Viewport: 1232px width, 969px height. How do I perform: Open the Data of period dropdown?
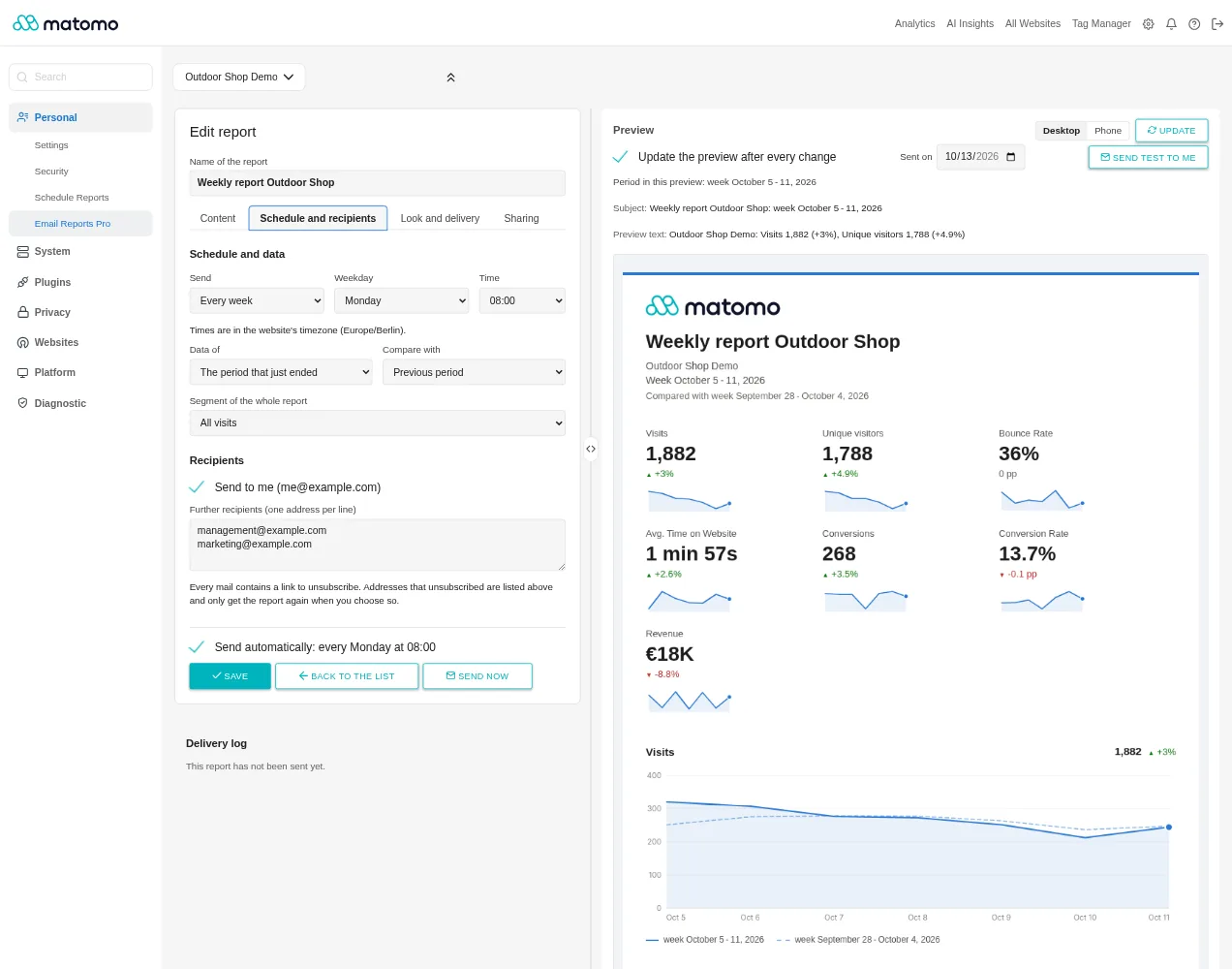coord(281,373)
